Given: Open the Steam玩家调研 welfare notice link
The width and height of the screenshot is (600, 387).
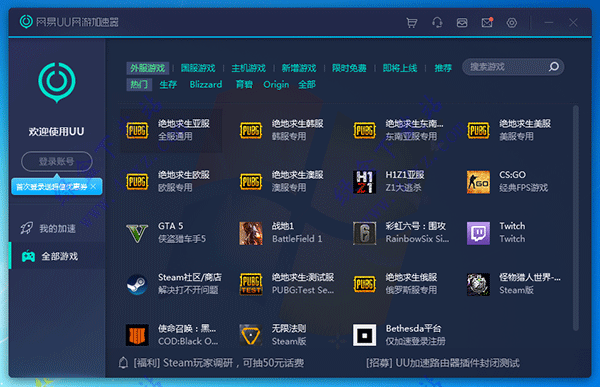Looking at the screenshot, I should [x=218, y=363].
